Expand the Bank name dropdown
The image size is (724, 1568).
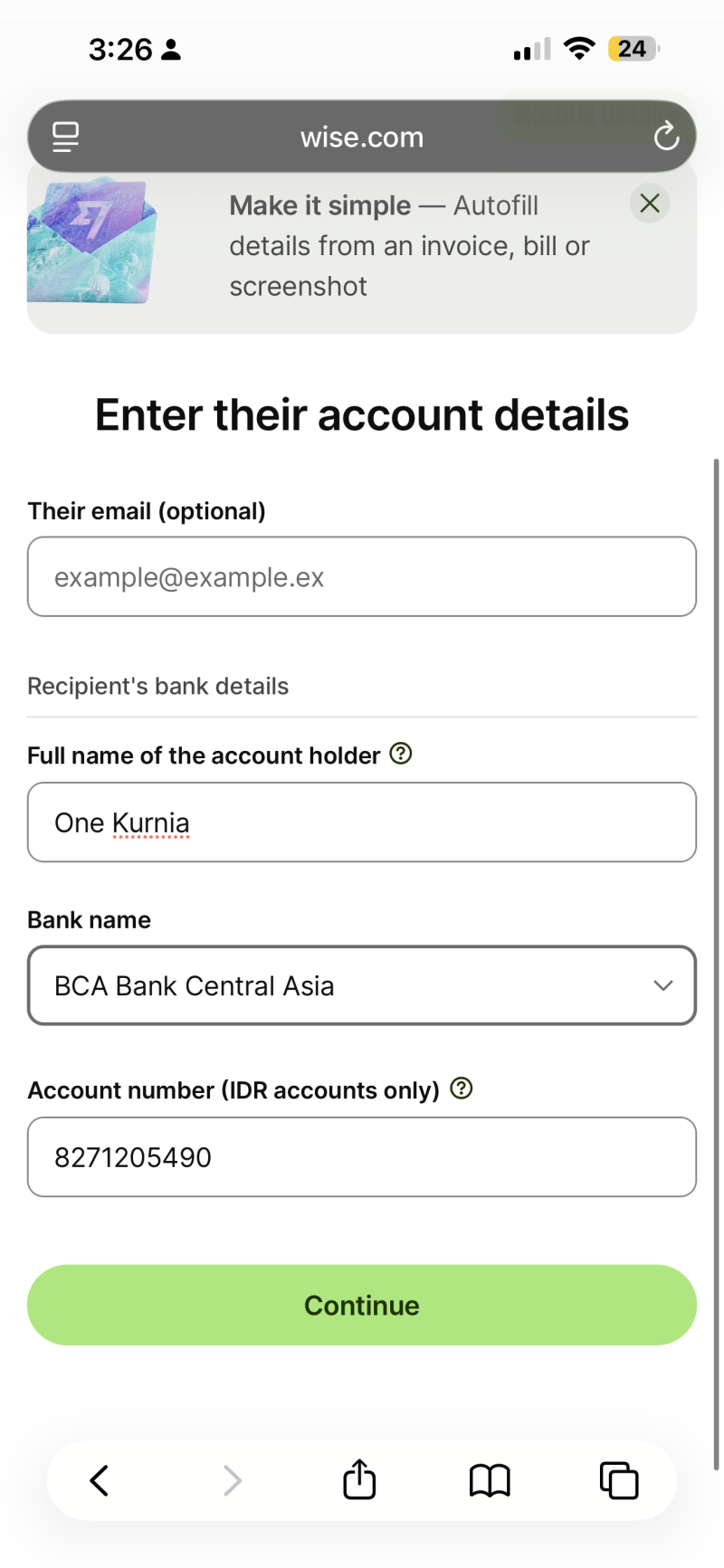pyautogui.click(x=362, y=985)
